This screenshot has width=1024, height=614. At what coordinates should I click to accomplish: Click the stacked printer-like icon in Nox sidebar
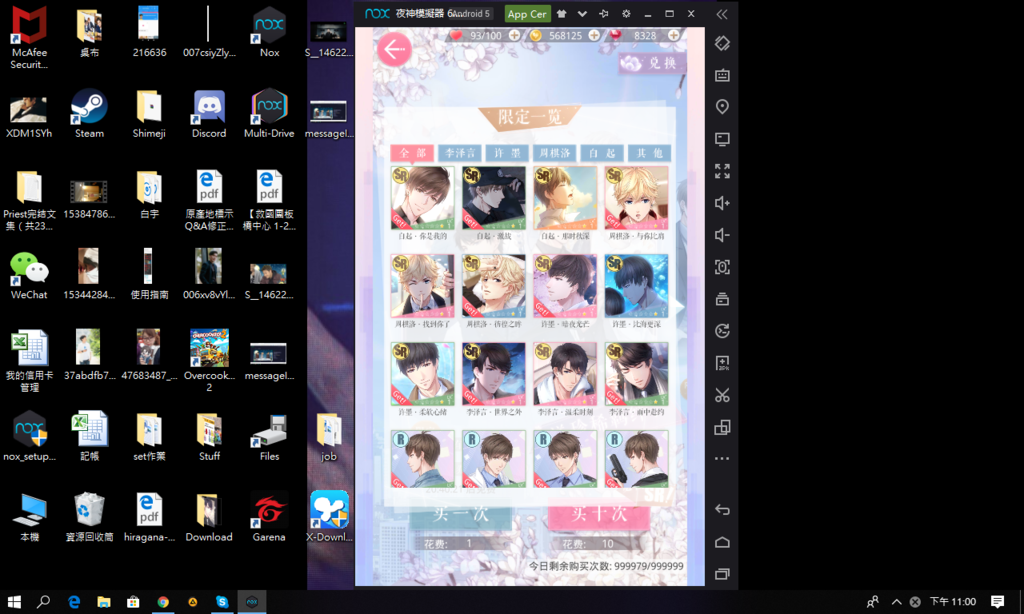point(722,299)
